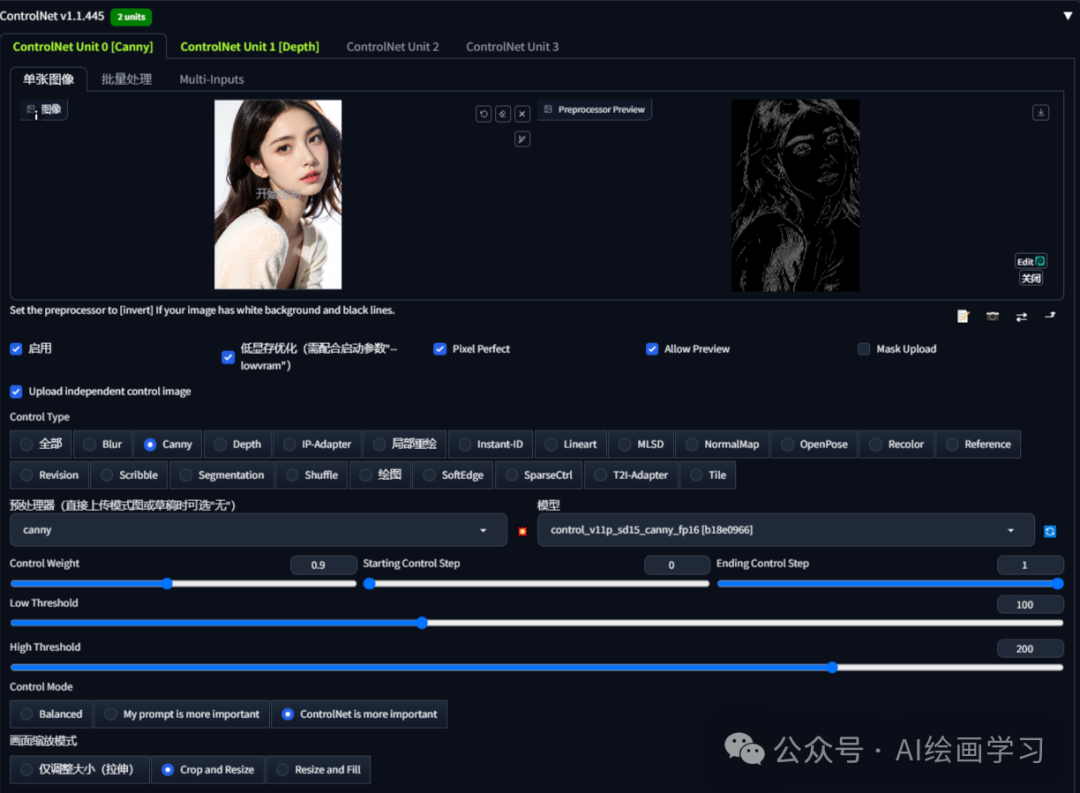Click the camera icon to capture webcam input

pos(993,315)
